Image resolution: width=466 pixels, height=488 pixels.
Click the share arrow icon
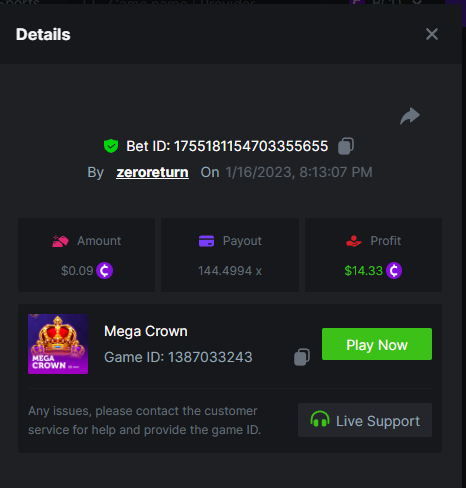click(x=410, y=116)
